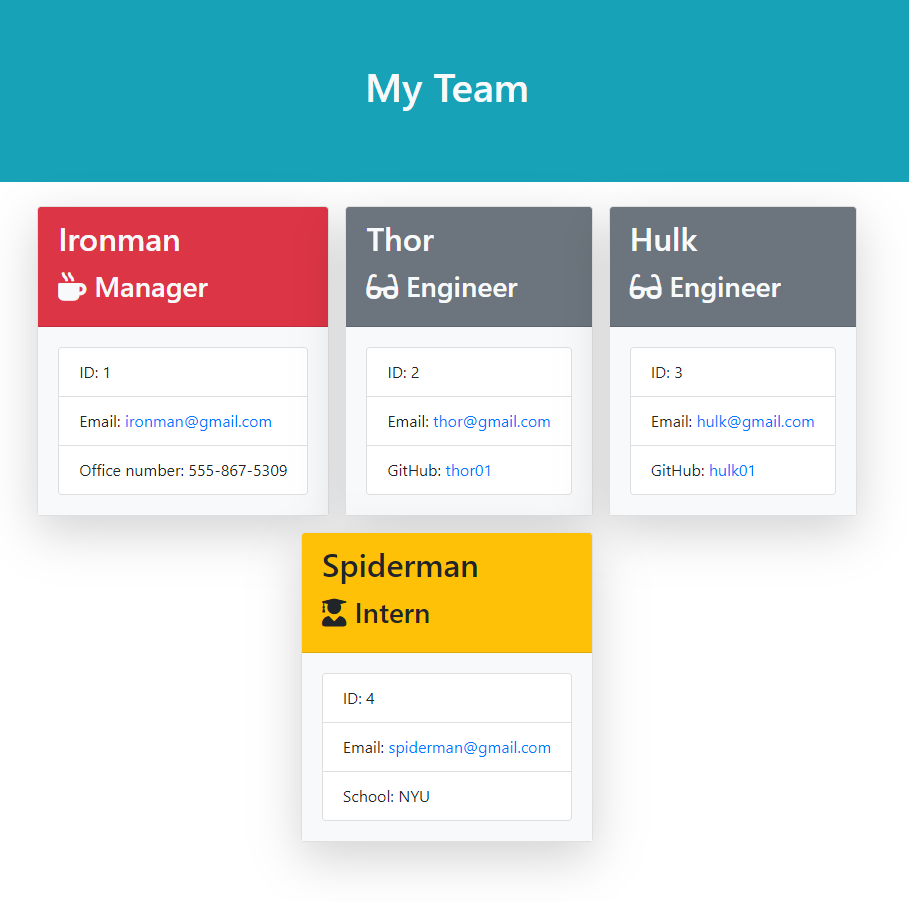The image size is (909, 902).
Task: Click the coffee cup icon beside Manager
Action: click(x=72, y=287)
